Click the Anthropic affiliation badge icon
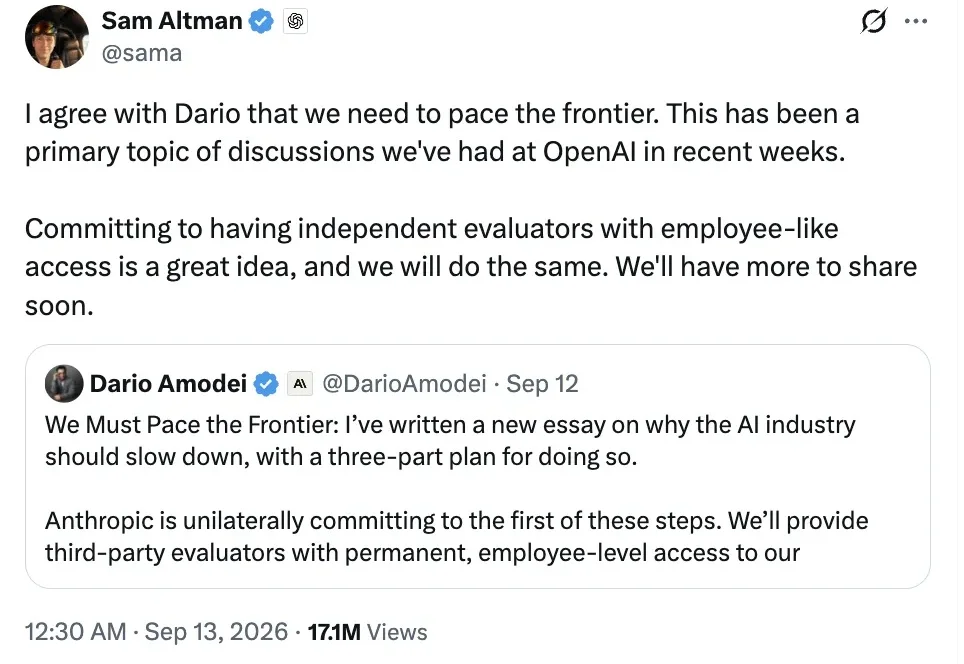The height and width of the screenshot is (664, 964). pos(300,384)
